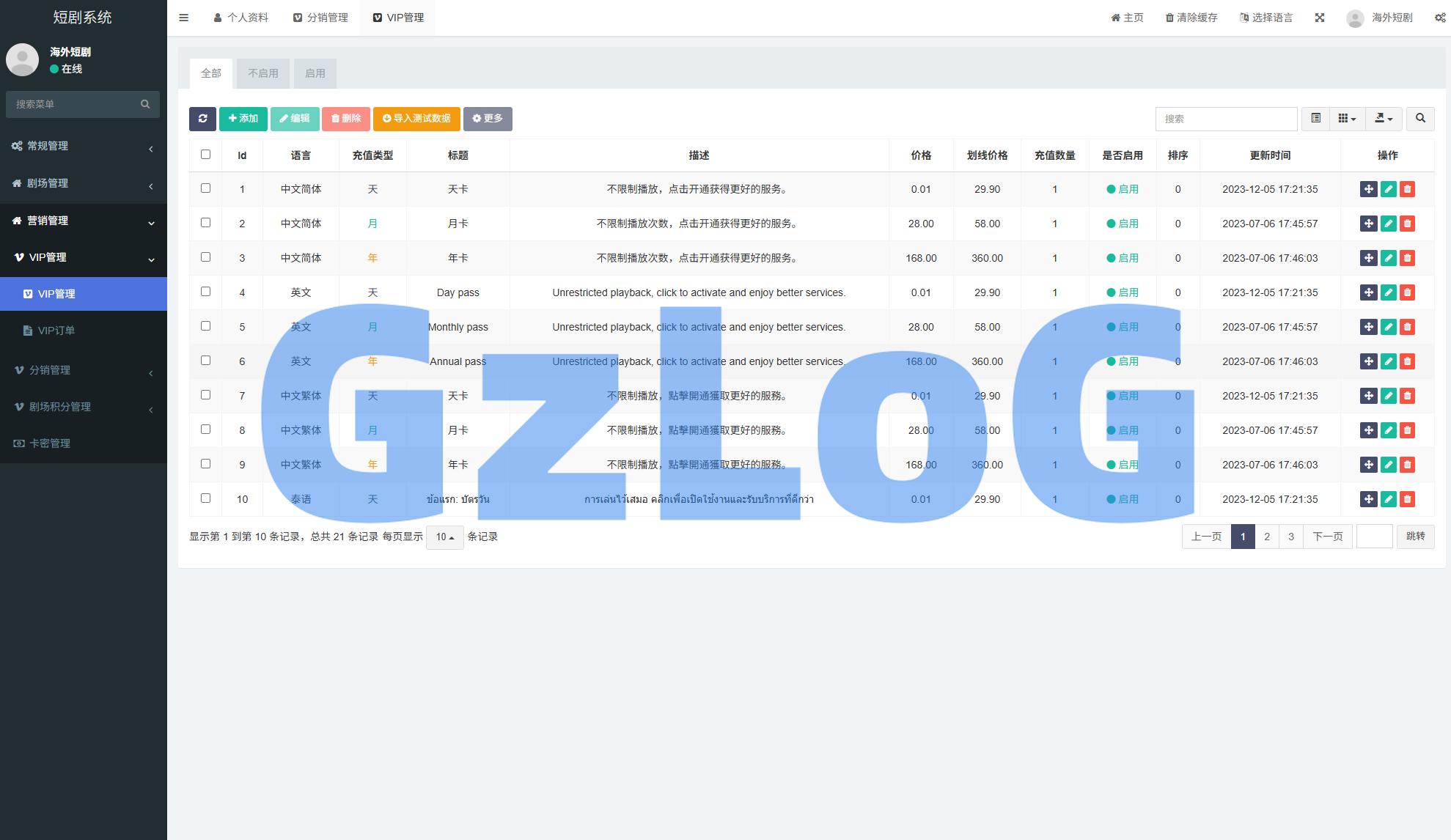Click the magnifier search button at right
Viewport: 1451px width, 840px height.
pos(1420,119)
